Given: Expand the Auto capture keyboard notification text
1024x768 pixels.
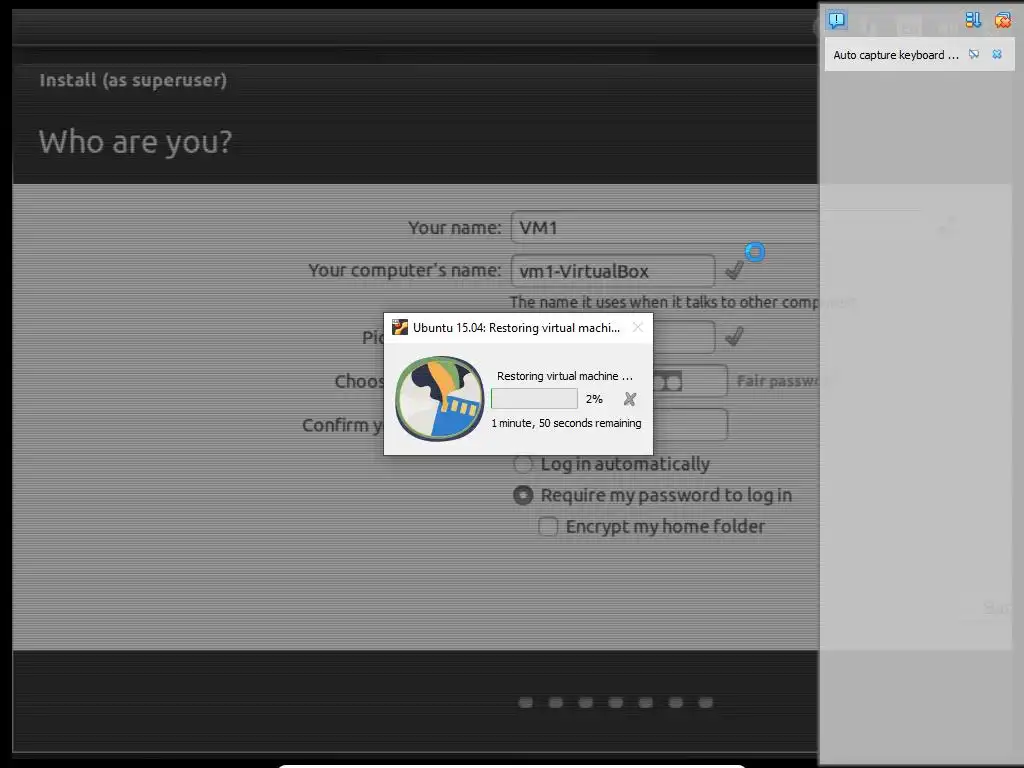Looking at the screenshot, I should tap(895, 55).
